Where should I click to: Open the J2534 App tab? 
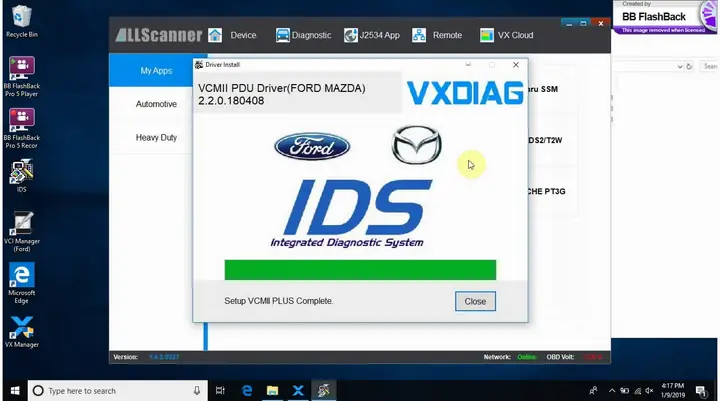[380, 35]
